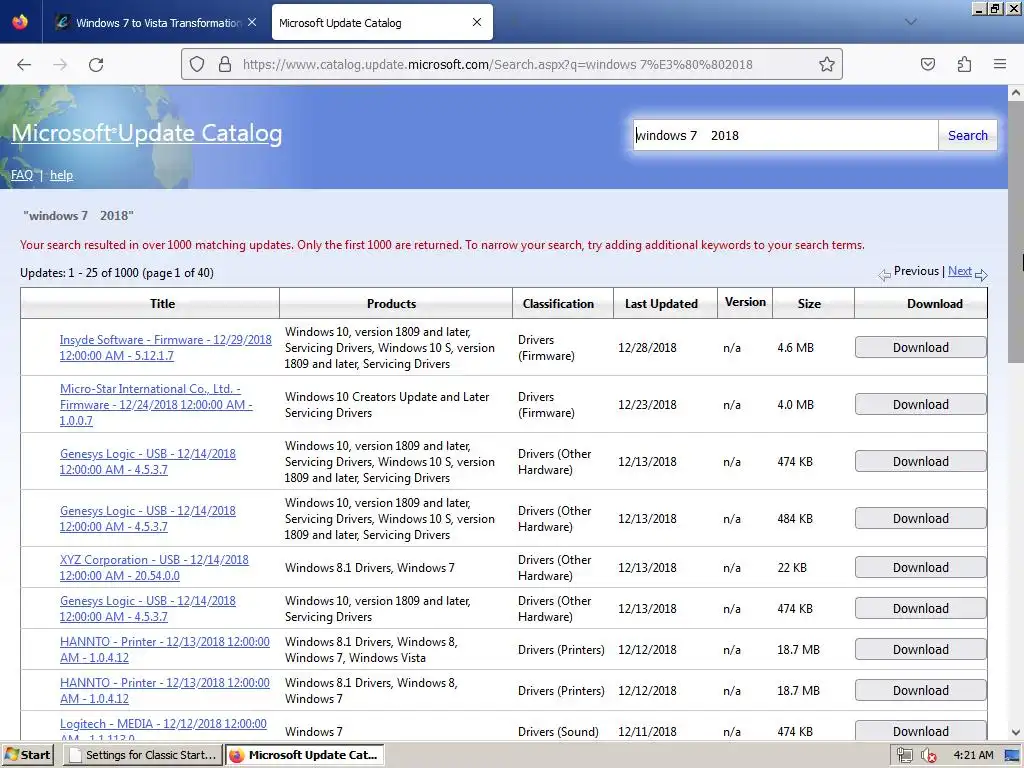This screenshot has height=768, width=1024.
Task: Select the Microsoft Update Catalog tab
Action: pyautogui.click(x=382, y=22)
